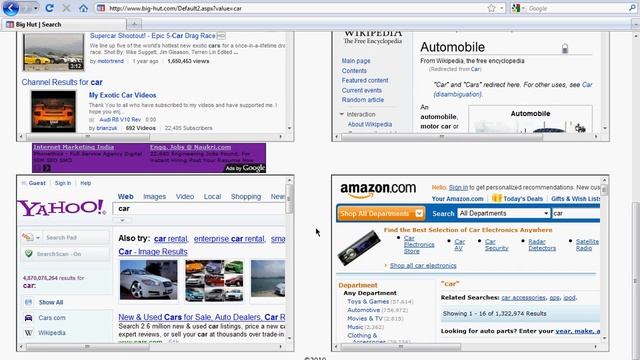The image size is (640, 360).
Task: Select the Yahoo Images tab
Action: (154, 197)
